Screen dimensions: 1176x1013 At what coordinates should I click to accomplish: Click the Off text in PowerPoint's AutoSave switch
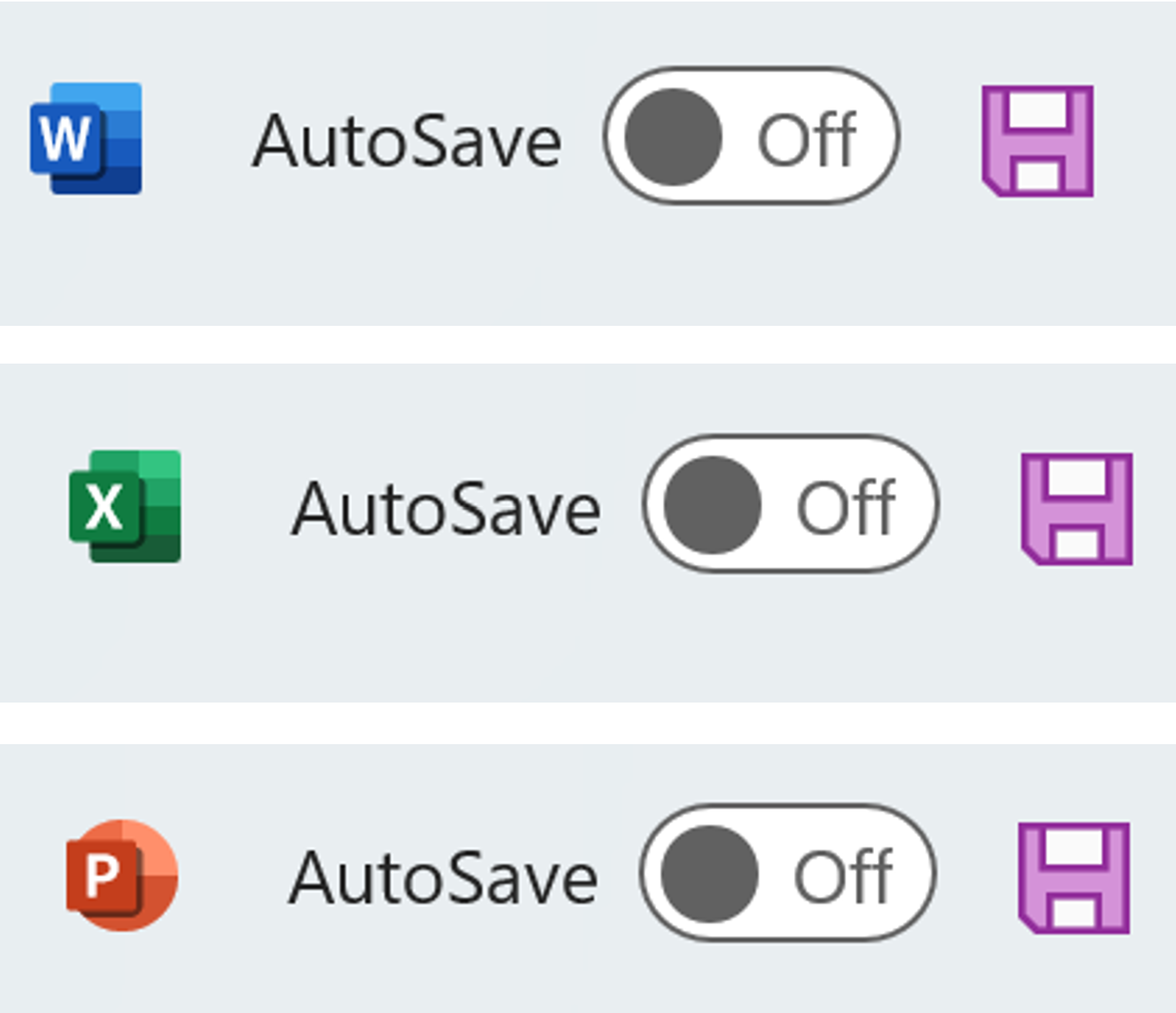[843, 876]
